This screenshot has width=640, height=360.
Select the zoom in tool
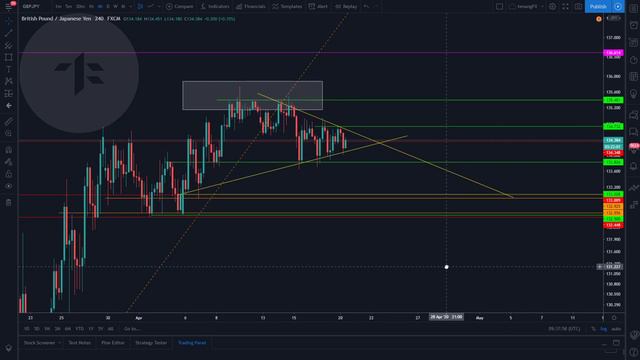pyautogui.click(x=8, y=133)
